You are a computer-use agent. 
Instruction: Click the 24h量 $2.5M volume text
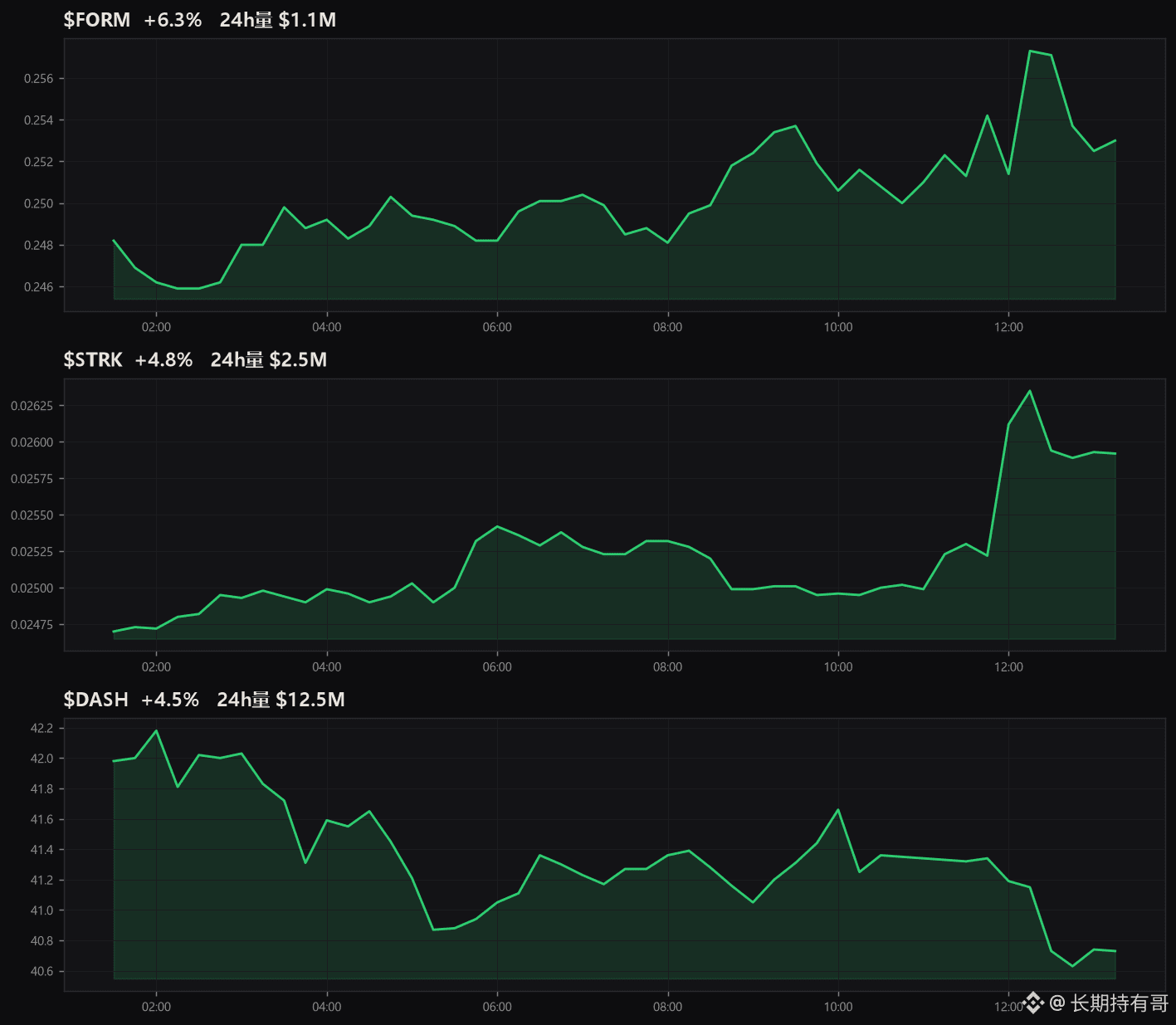click(x=269, y=360)
